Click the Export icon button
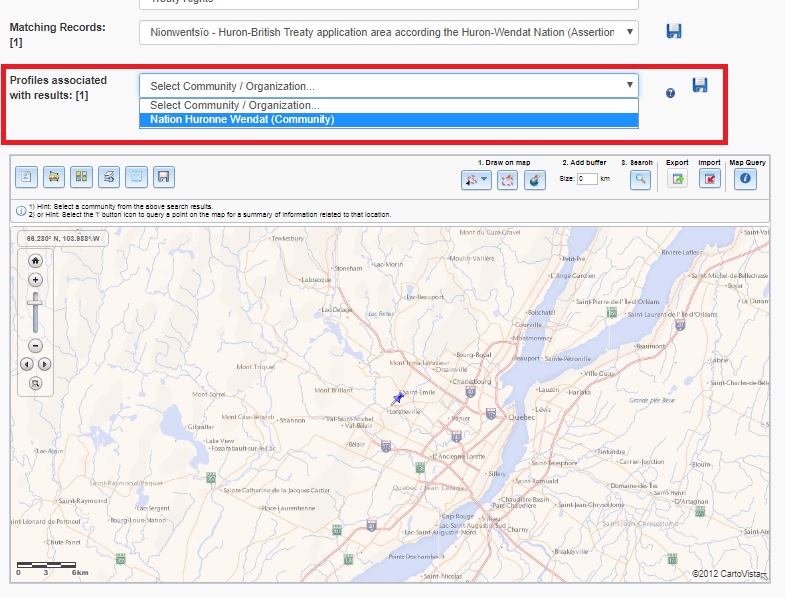The height and width of the screenshot is (597, 785). (x=678, y=179)
